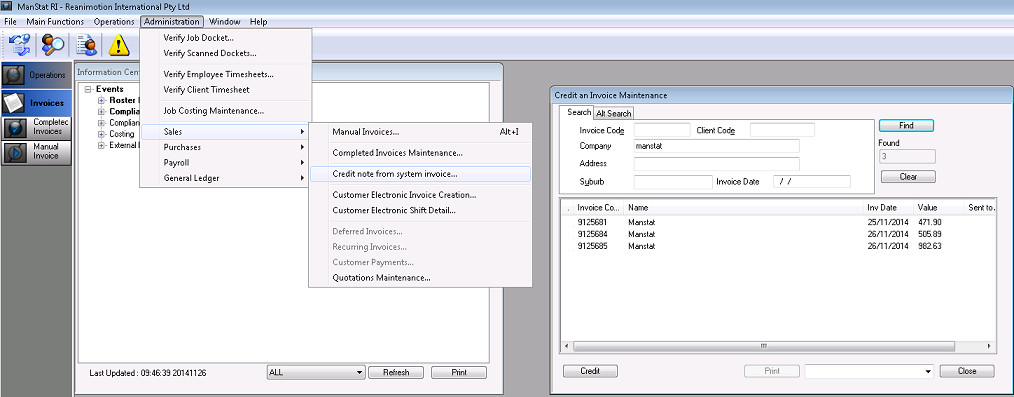Open the Operations sidebar section

pos(36,76)
